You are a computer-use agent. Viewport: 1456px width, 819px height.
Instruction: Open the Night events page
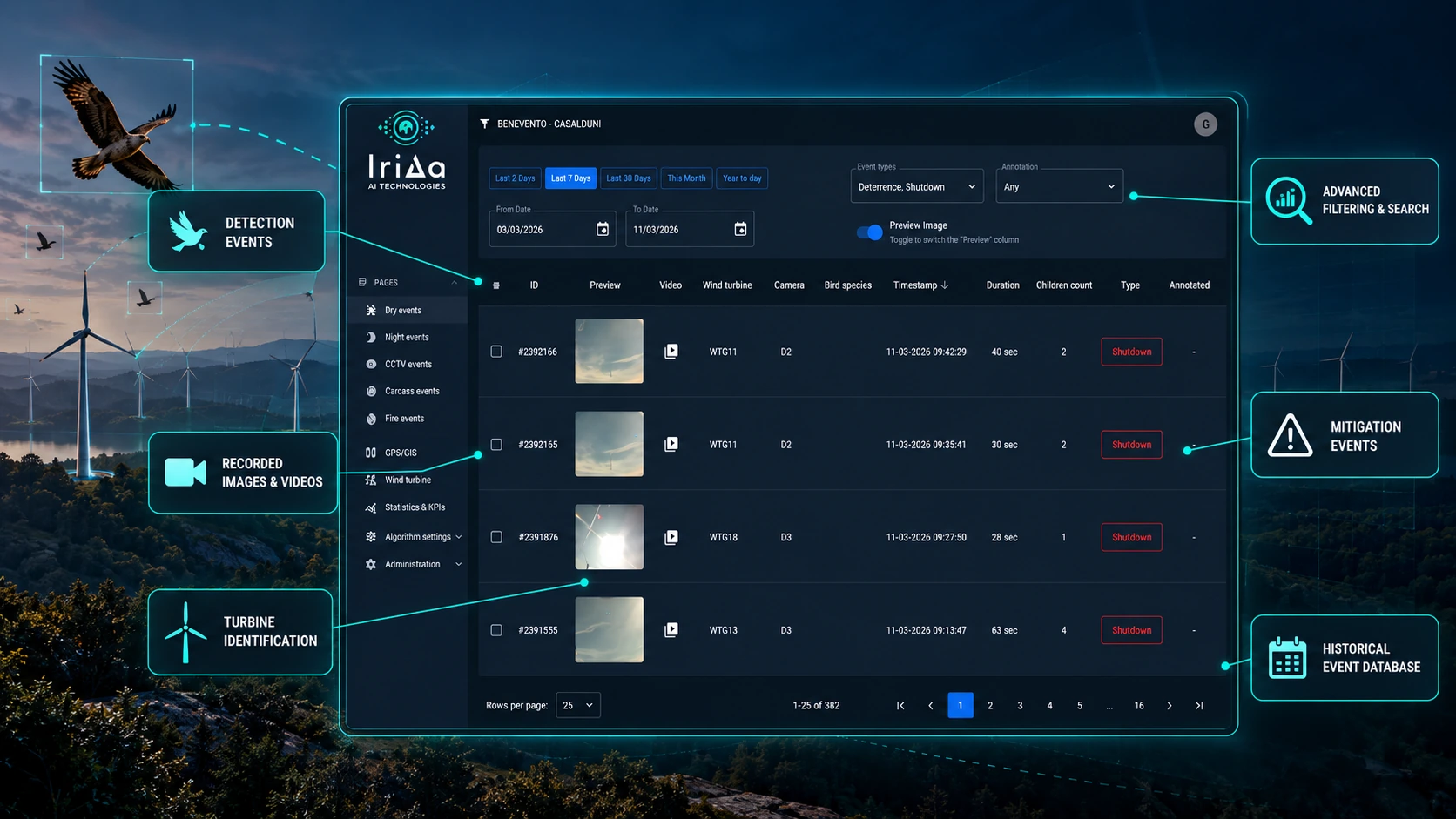pyautogui.click(x=407, y=337)
